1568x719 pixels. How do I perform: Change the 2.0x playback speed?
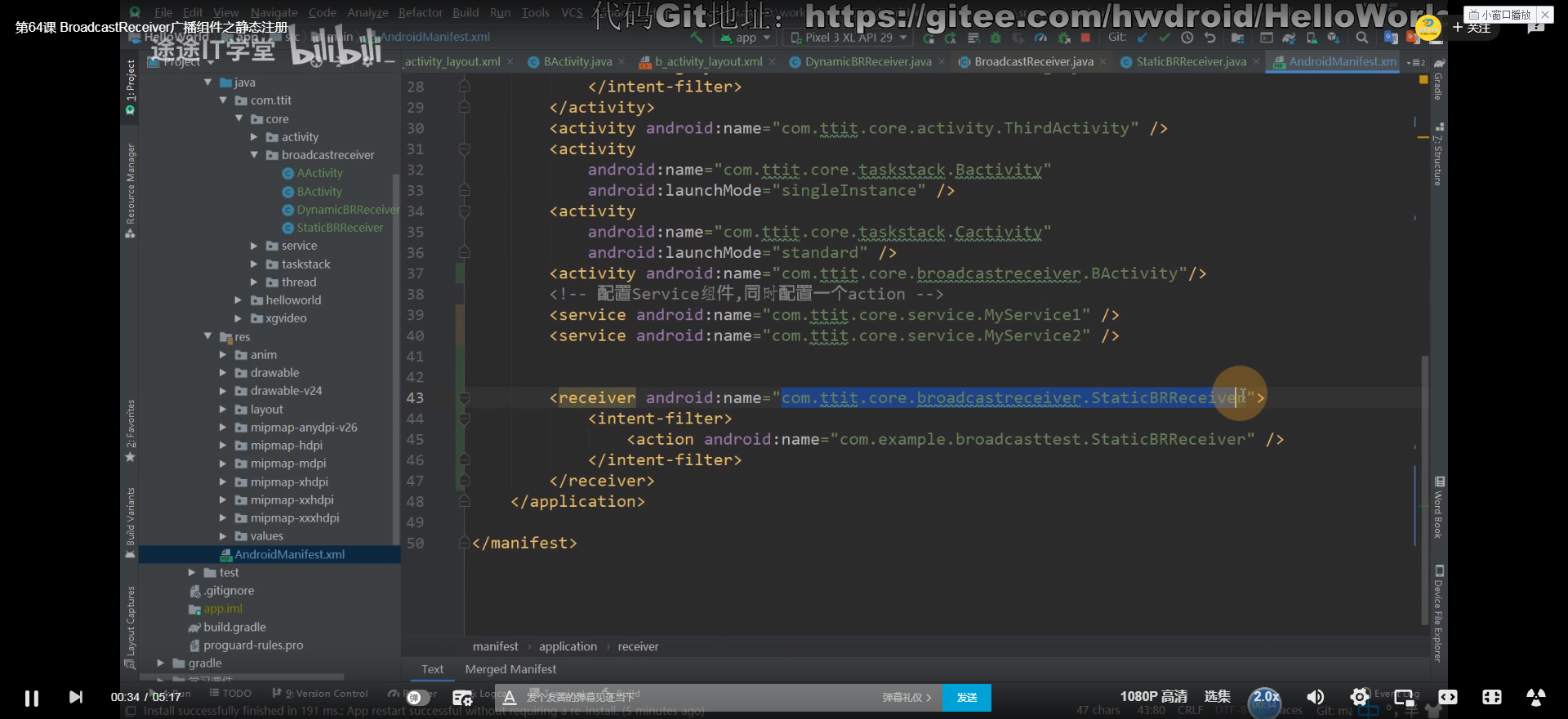(1266, 697)
